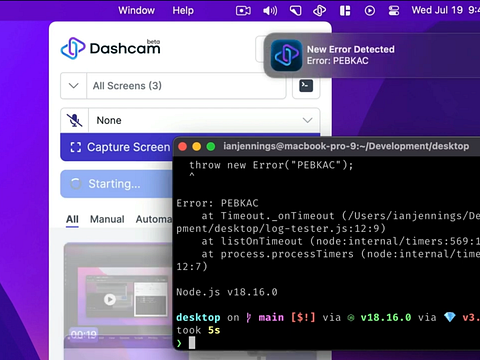Open the New Error Detected notification
This screenshot has height=360, width=480.
click(x=372, y=55)
